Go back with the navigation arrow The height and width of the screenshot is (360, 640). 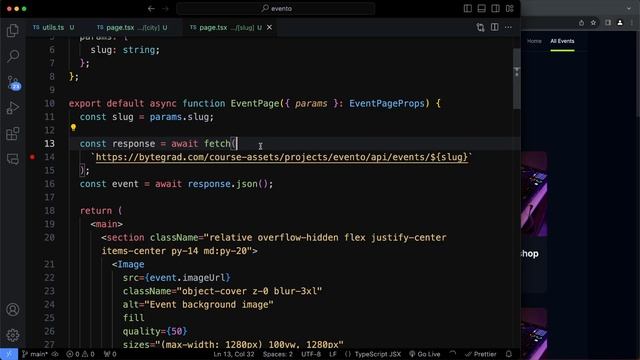click(x=151, y=9)
